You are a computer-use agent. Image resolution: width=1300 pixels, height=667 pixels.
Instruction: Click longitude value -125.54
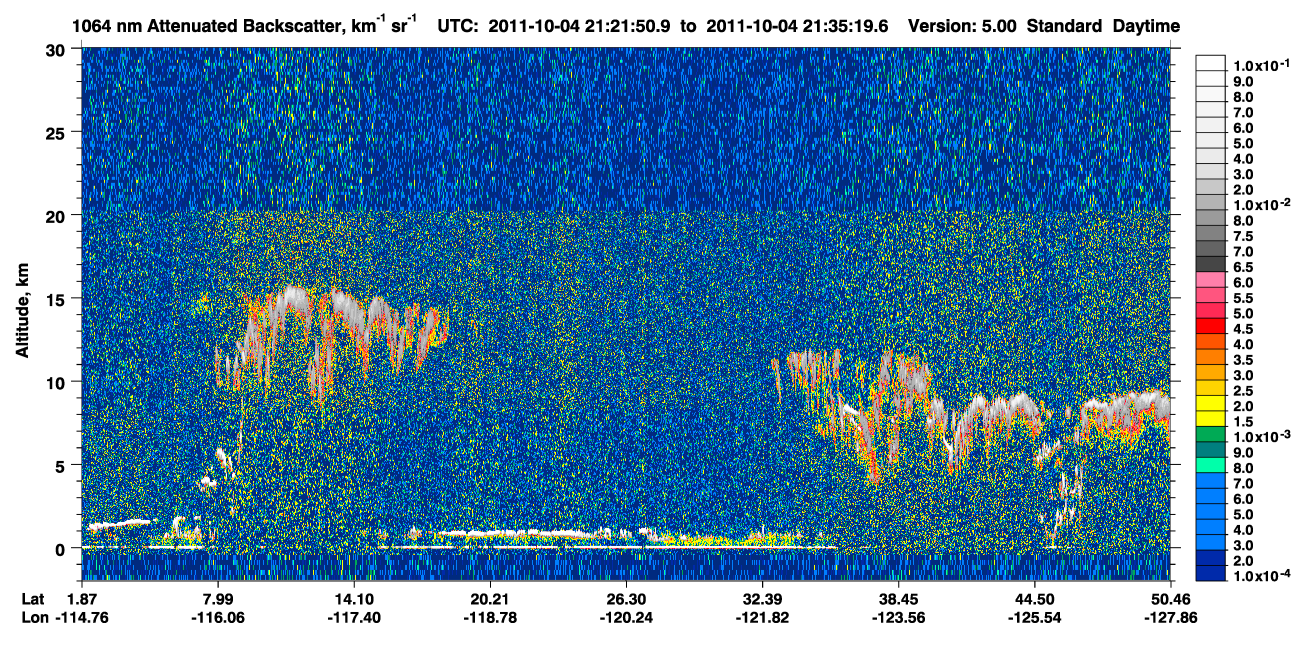point(1034,617)
